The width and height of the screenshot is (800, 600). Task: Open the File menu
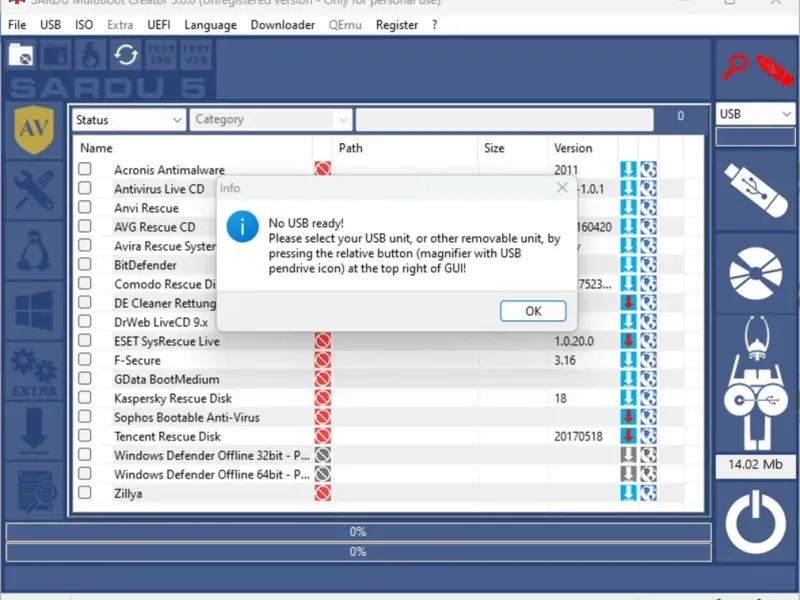click(x=17, y=25)
